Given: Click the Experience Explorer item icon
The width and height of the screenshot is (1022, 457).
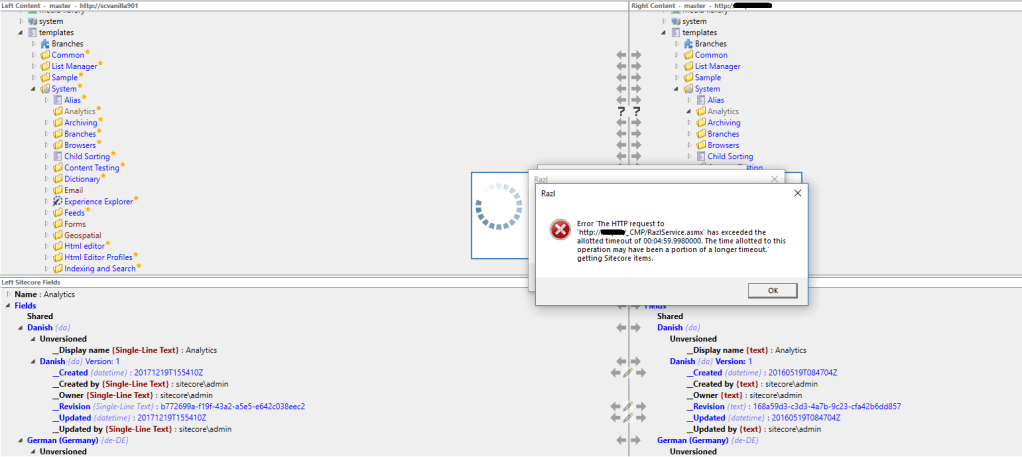Looking at the screenshot, I should pyautogui.click(x=58, y=201).
